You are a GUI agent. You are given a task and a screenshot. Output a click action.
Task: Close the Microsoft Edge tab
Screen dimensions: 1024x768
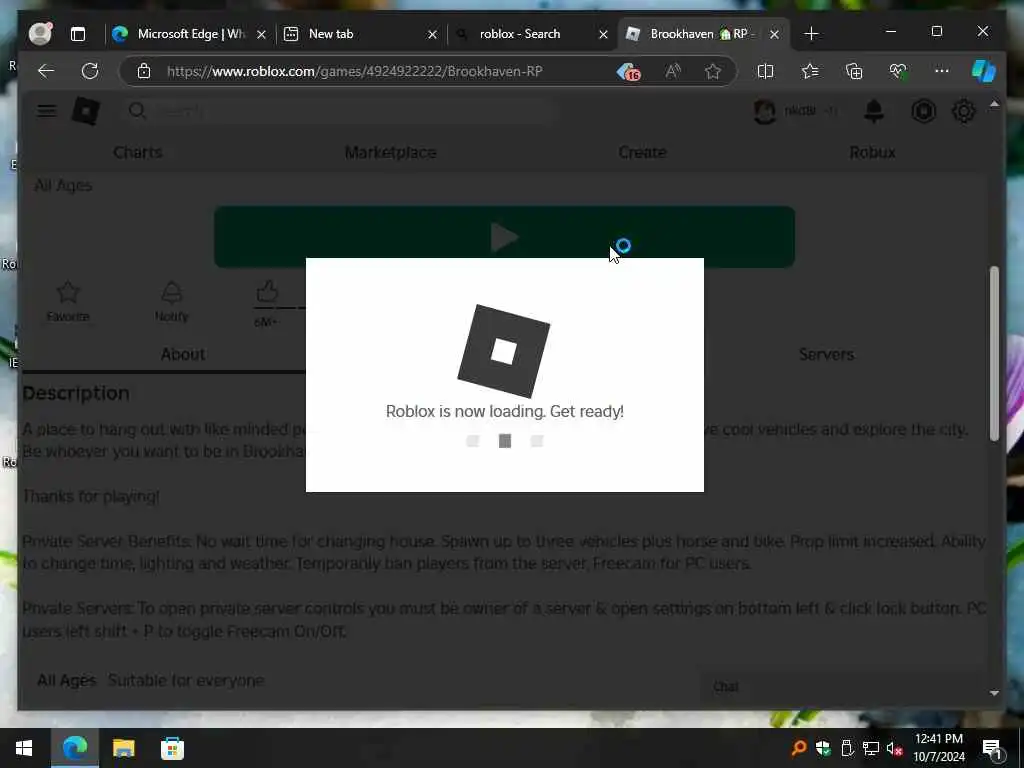[x=261, y=35]
